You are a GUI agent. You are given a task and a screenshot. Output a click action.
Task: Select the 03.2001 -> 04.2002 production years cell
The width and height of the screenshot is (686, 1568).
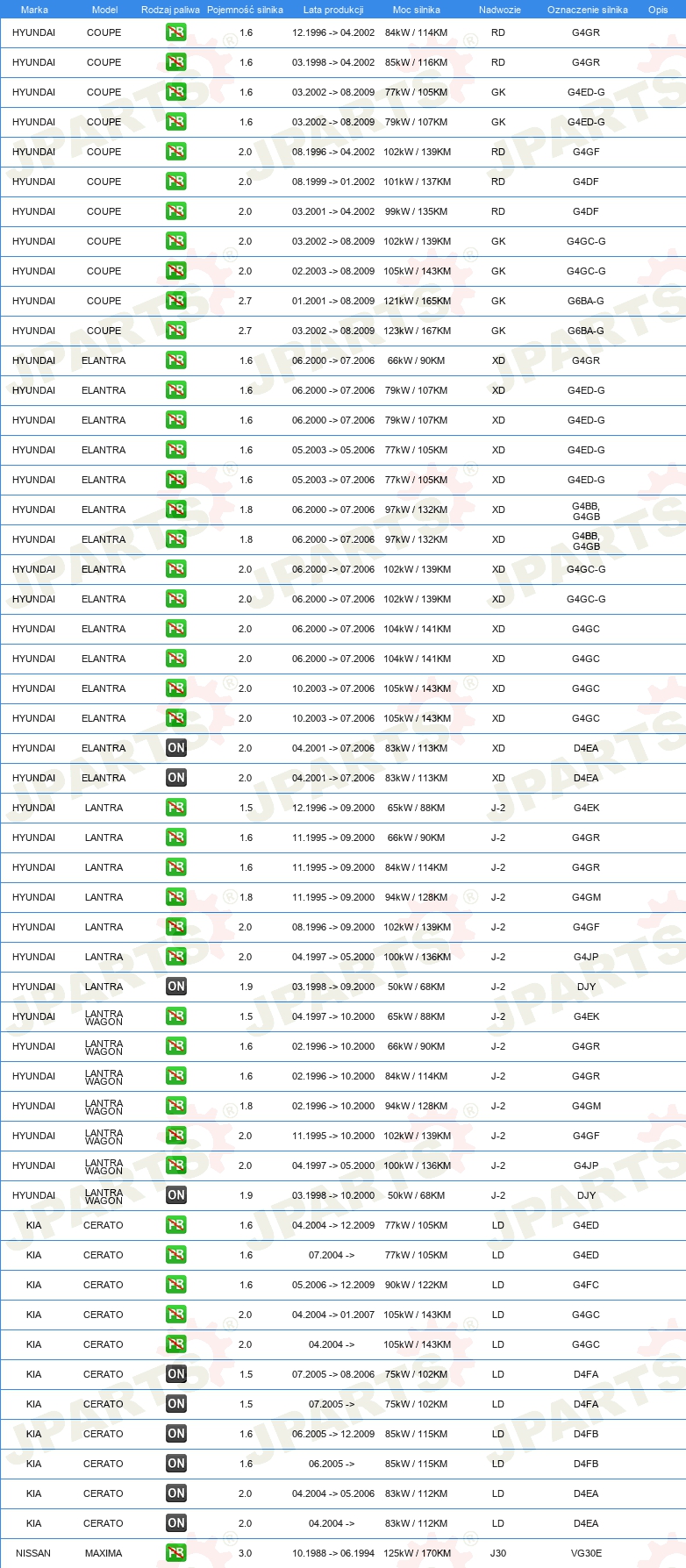[333, 211]
